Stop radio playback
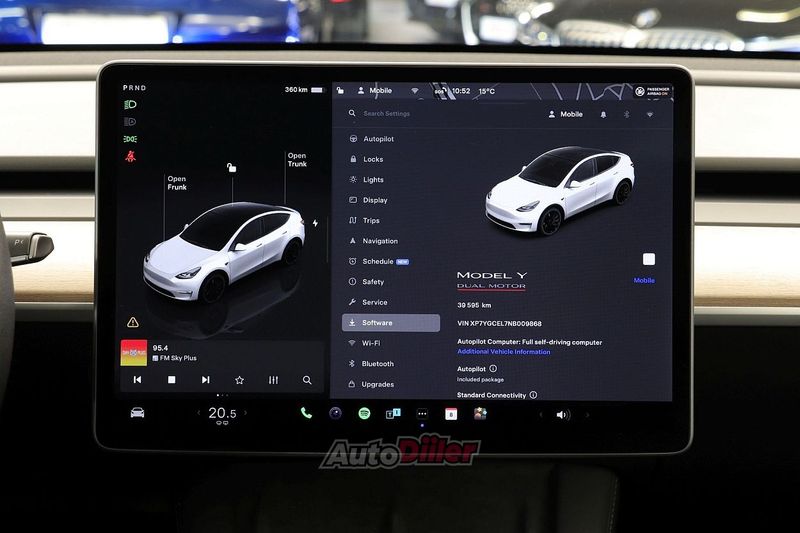This screenshot has width=800, height=533. [171, 379]
